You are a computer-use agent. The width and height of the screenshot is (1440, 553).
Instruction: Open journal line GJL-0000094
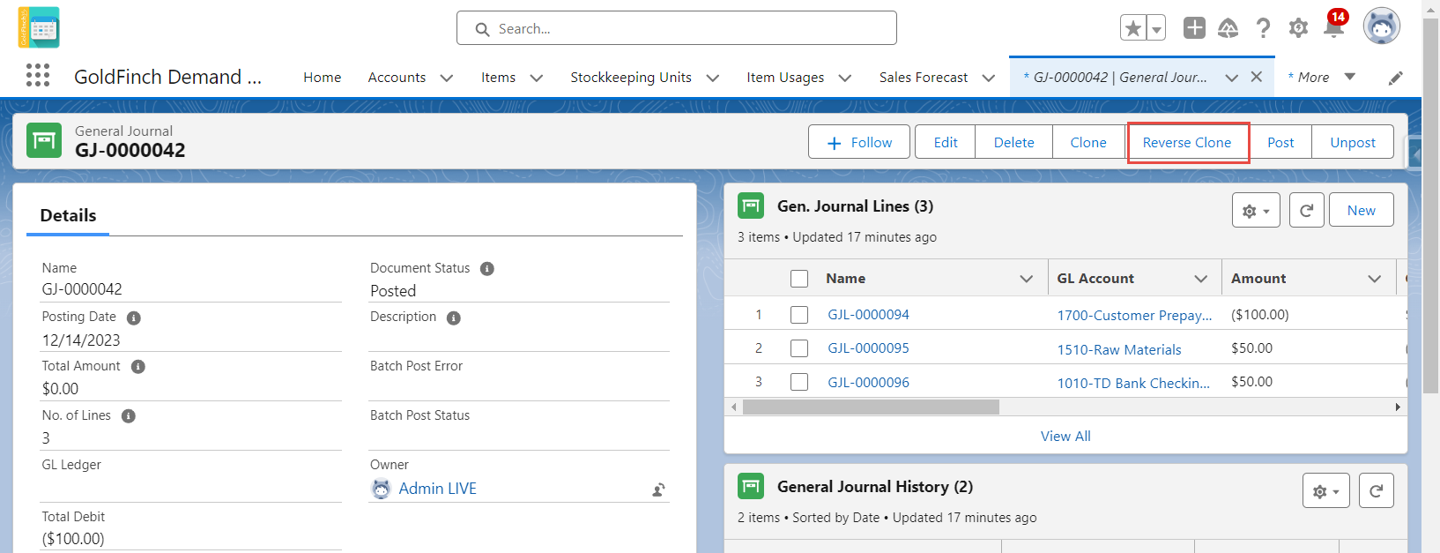(x=868, y=315)
